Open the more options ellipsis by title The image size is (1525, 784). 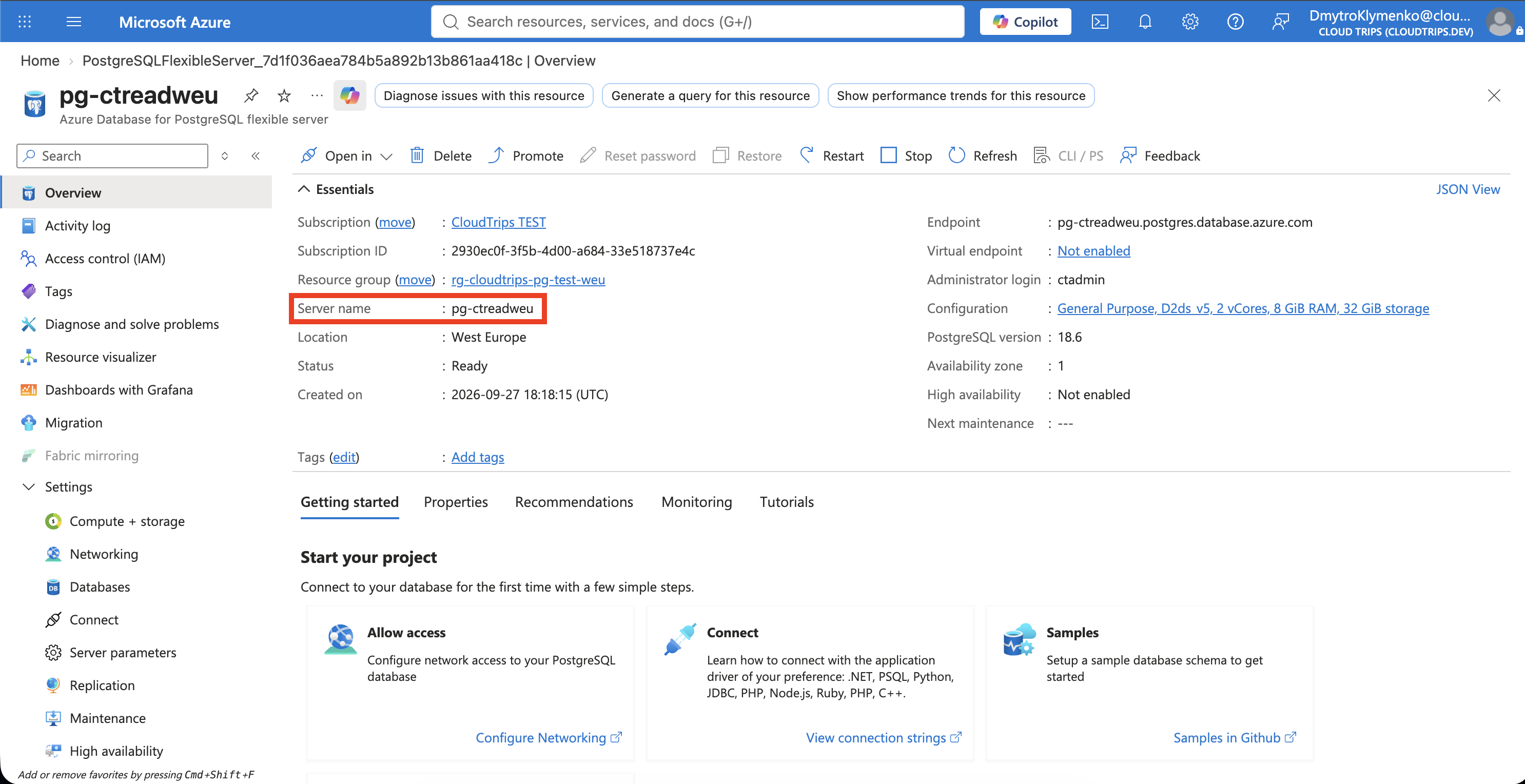(317, 95)
